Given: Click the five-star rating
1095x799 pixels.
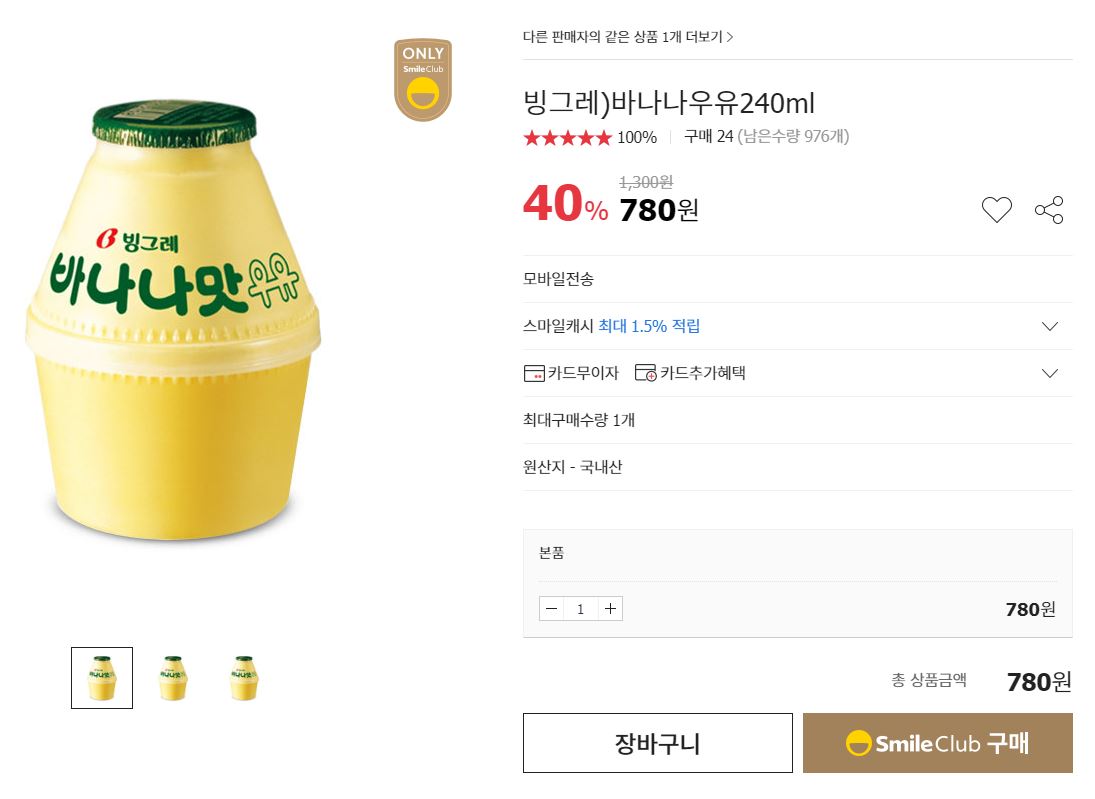Looking at the screenshot, I should 567,138.
